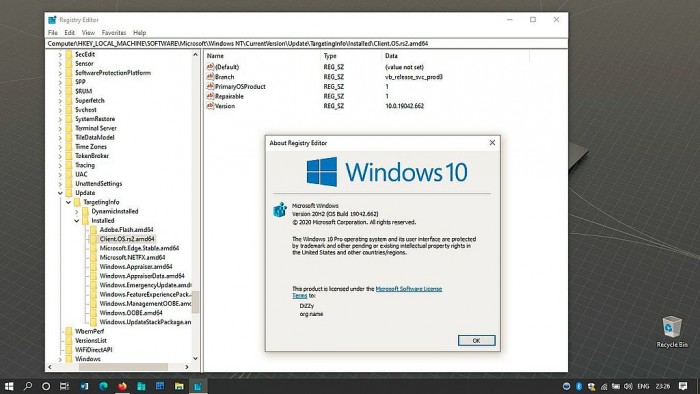Expand the Time Zones key

[x=60, y=147]
